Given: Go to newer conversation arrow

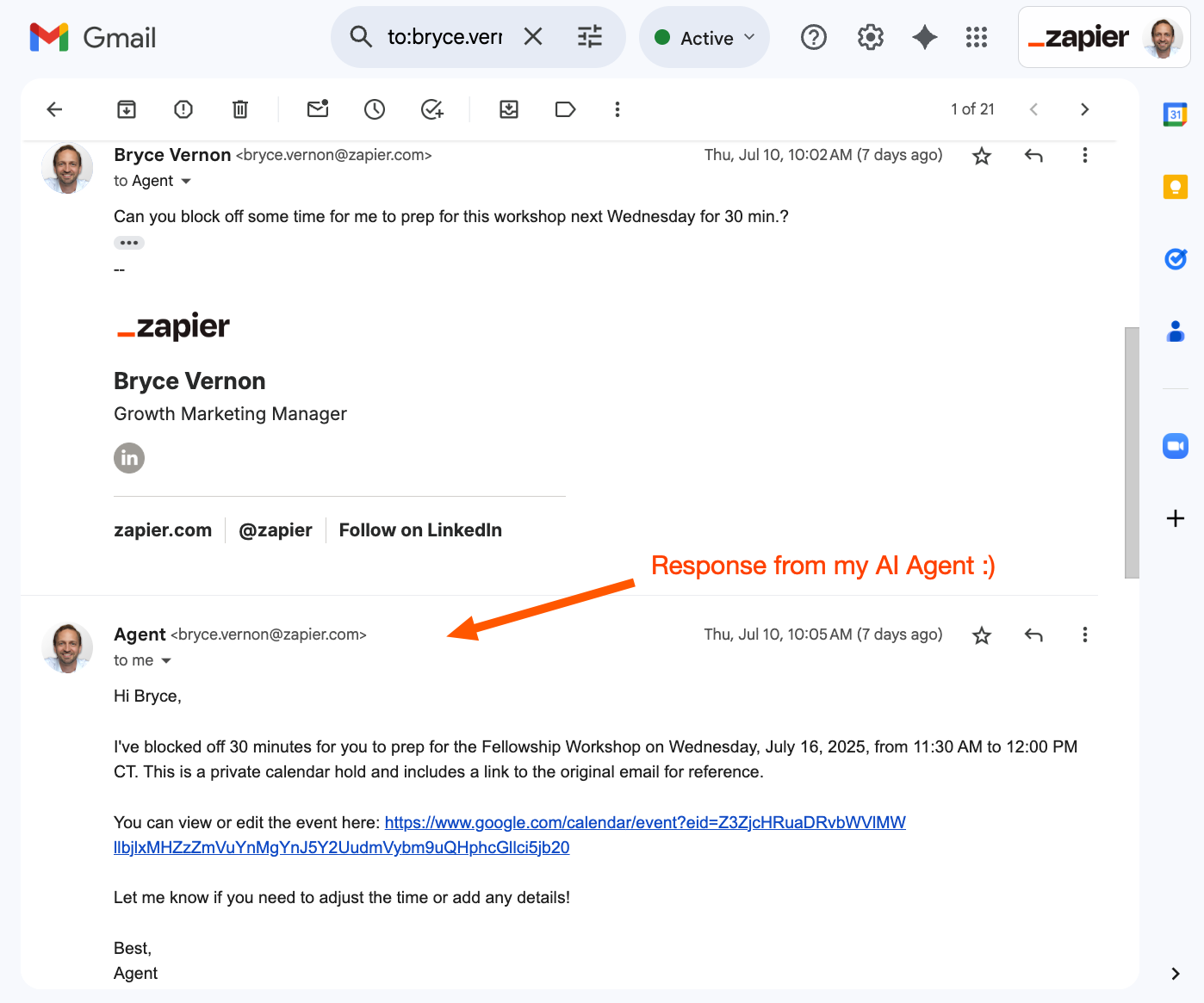Looking at the screenshot, I should pyautogui.click(x=1033, y=109).
